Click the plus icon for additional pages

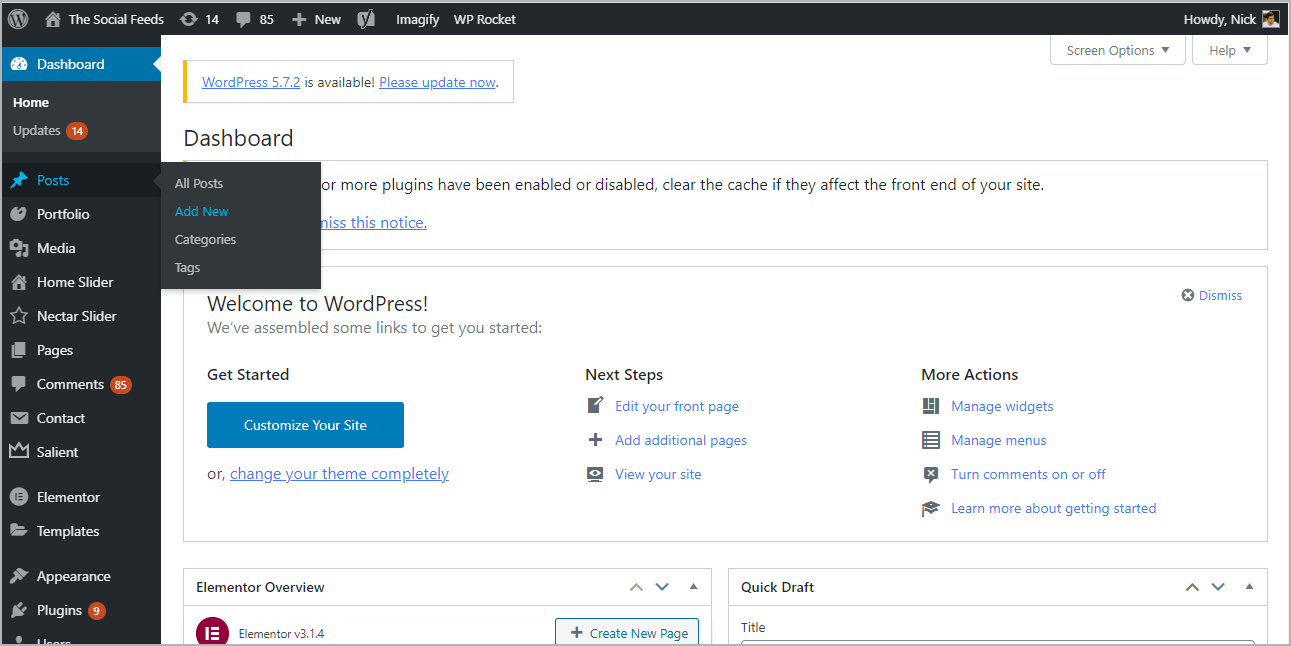coord(596,440)
